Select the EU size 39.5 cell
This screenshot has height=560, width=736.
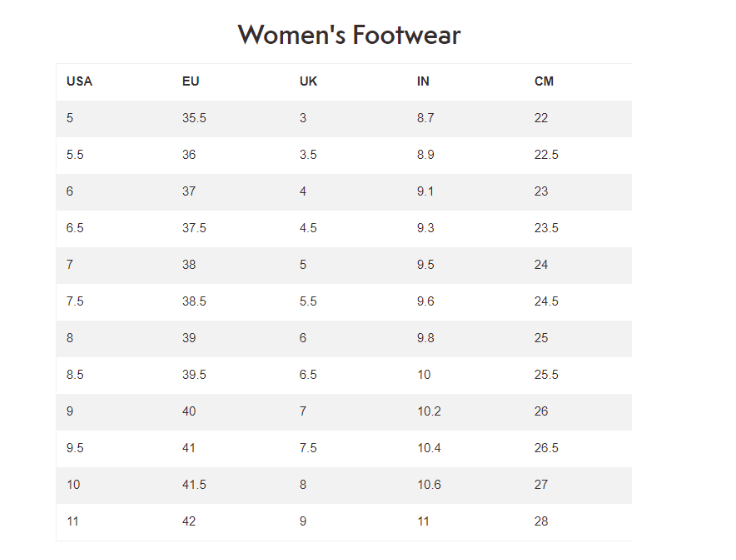194,375
